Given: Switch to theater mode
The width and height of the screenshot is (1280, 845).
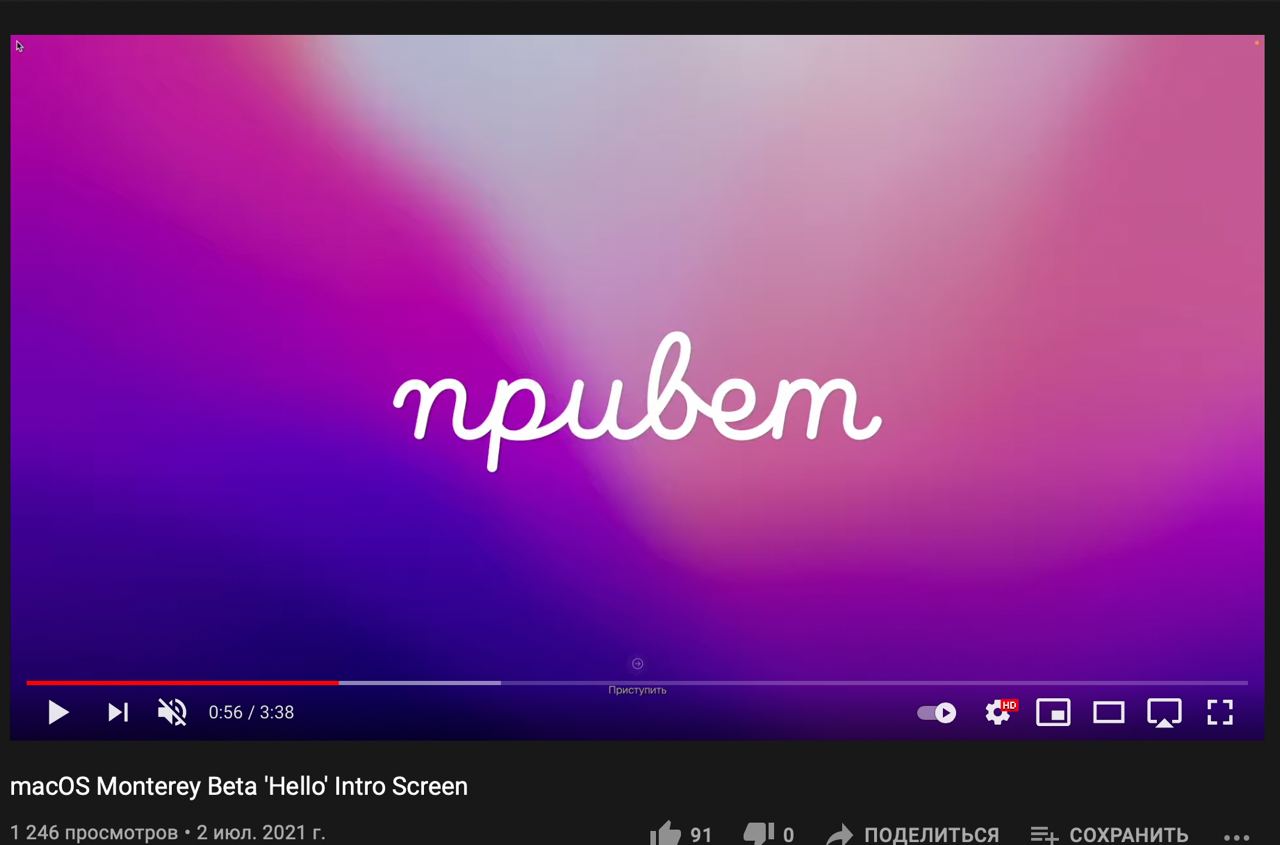Looking at the screenshot, I should [x=1108, y=712].
